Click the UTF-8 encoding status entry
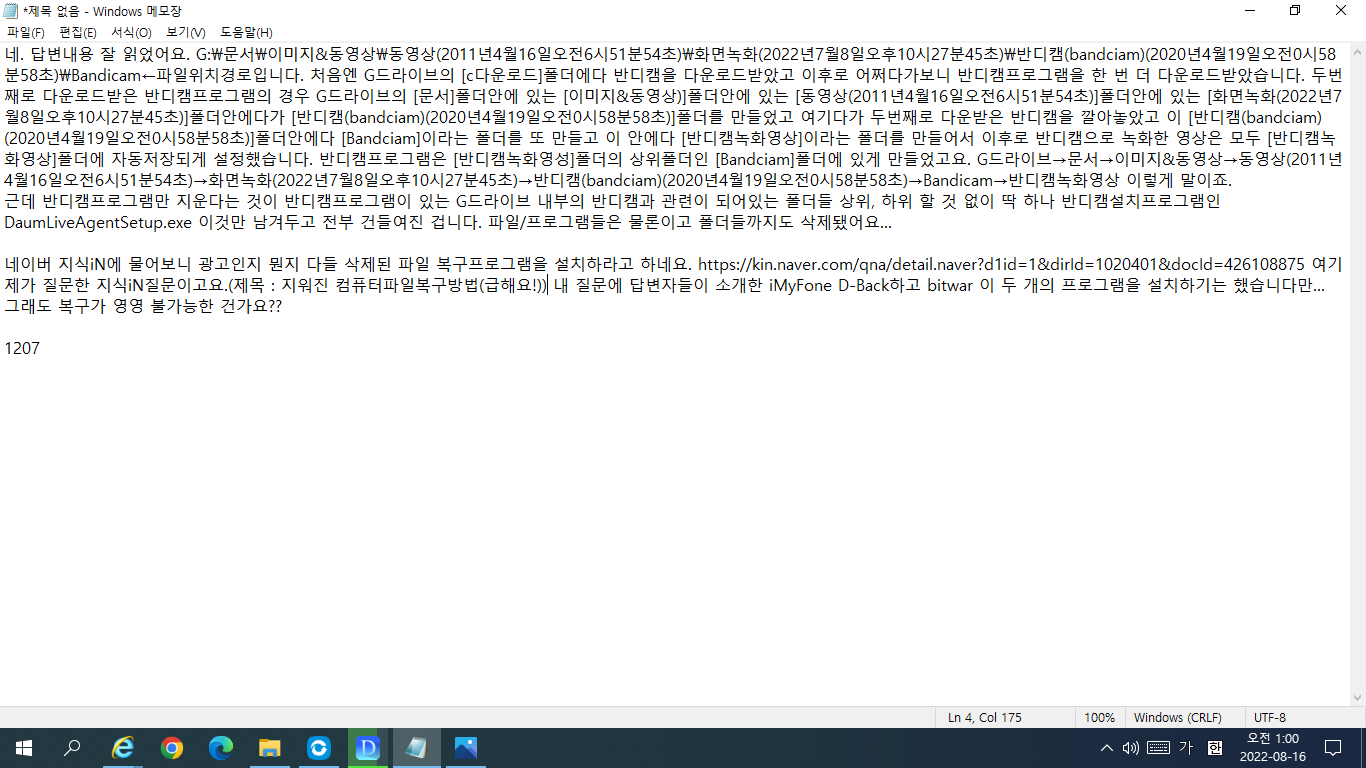Image resolution: width=1366 pixels, height=768 pixels. pos(1269,717)
